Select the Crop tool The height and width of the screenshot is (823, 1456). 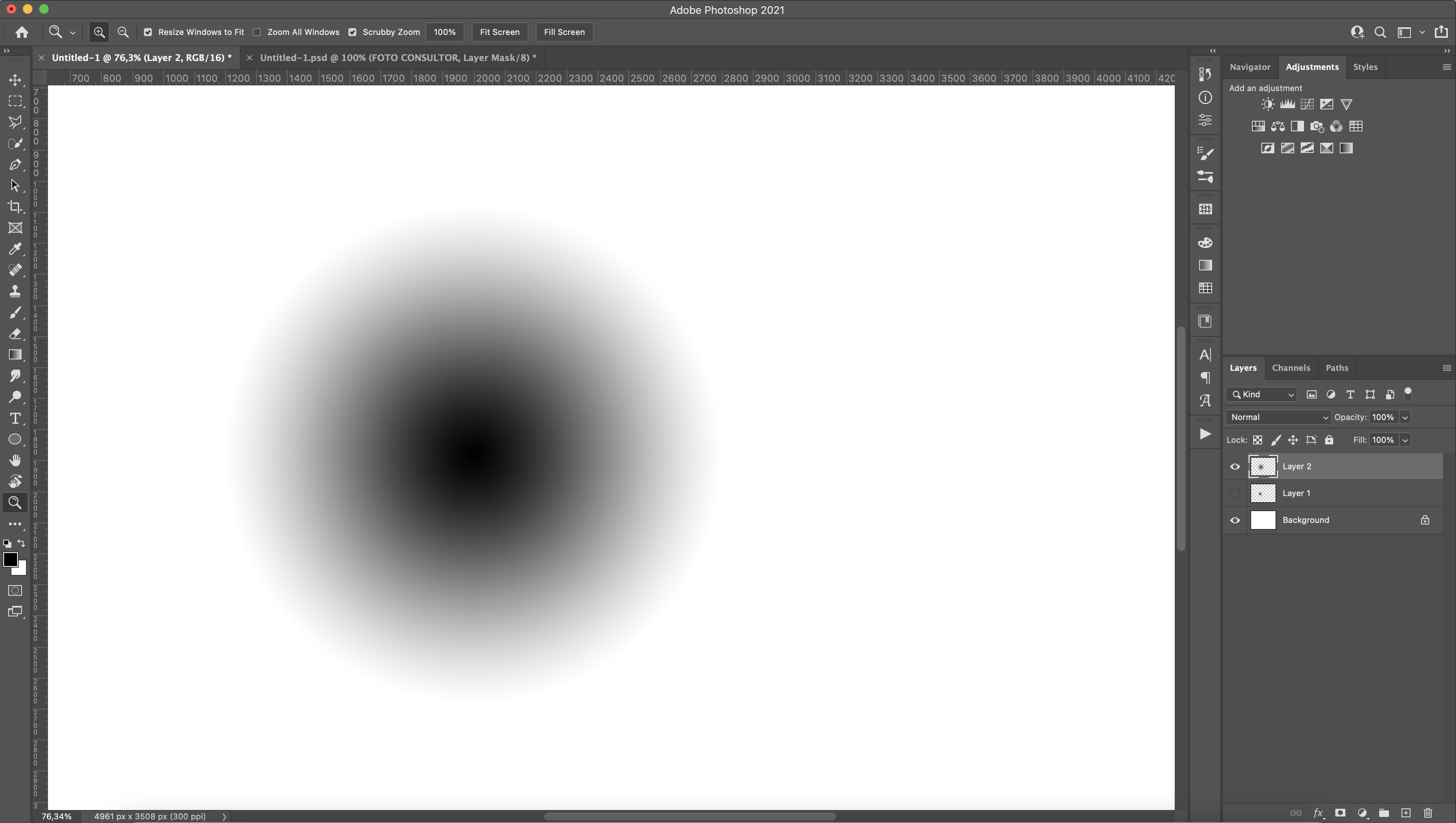(x=15, y=207)
